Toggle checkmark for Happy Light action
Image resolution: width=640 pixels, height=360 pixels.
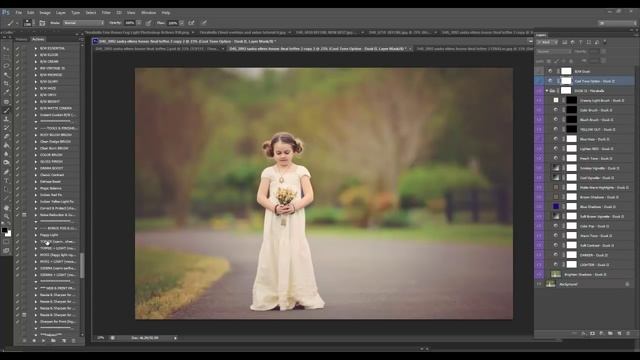pos(18,235)
